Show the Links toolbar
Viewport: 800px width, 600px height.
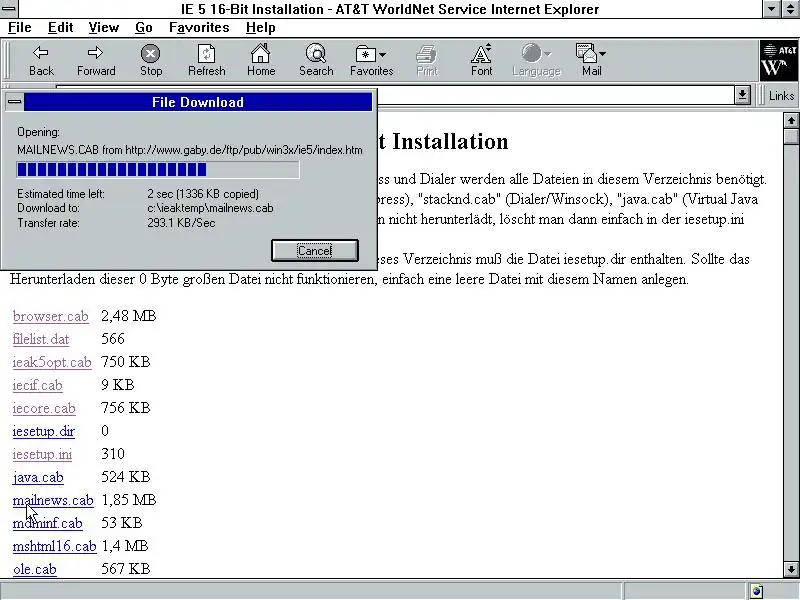(x=781, y=96)
